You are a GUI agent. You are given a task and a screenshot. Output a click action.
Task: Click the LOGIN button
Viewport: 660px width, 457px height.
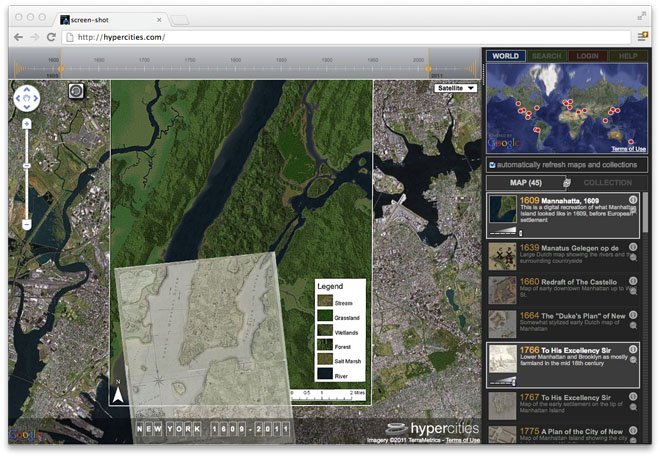(x=586, y=56)
